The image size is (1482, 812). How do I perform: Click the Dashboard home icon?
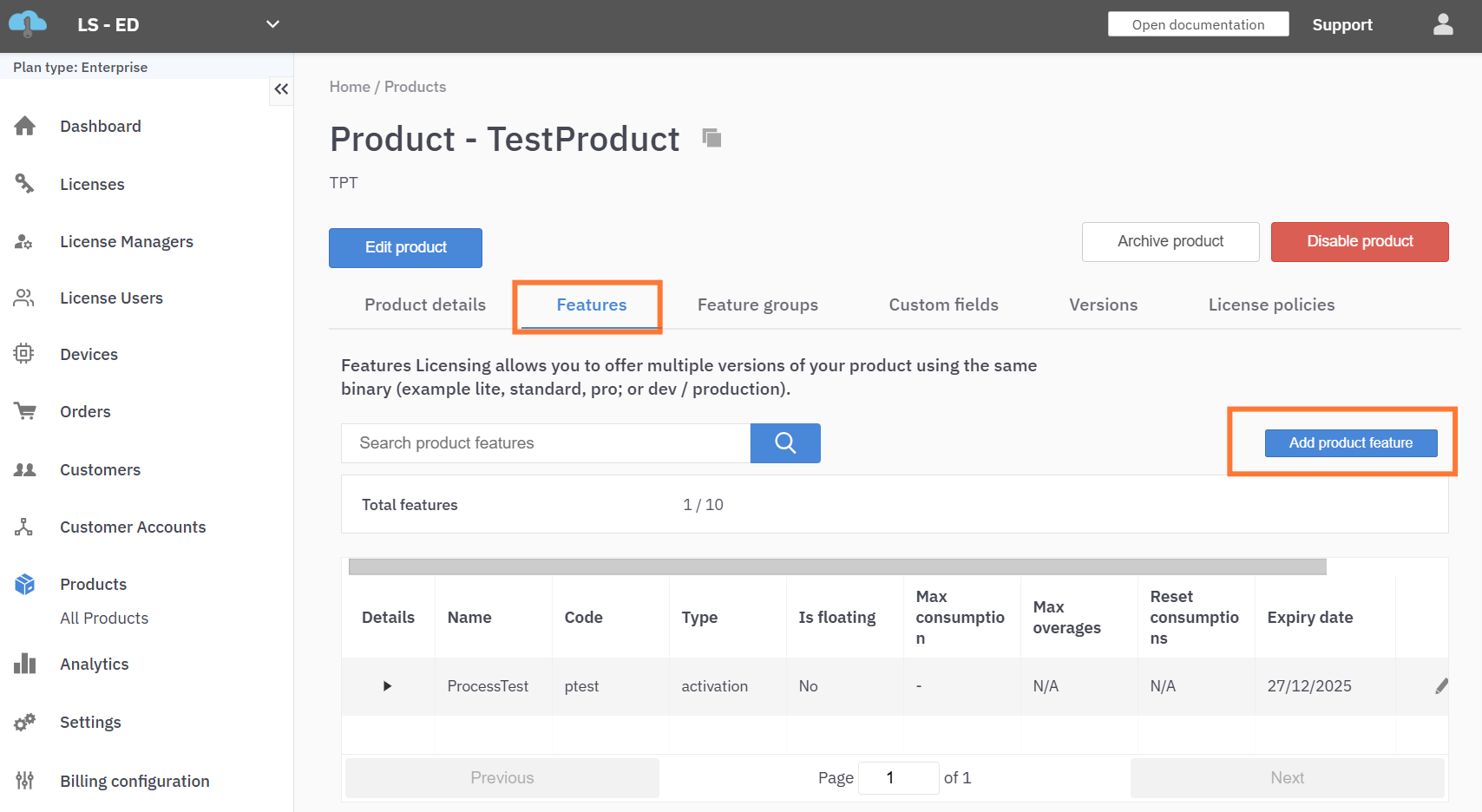(x=24, y=127)
